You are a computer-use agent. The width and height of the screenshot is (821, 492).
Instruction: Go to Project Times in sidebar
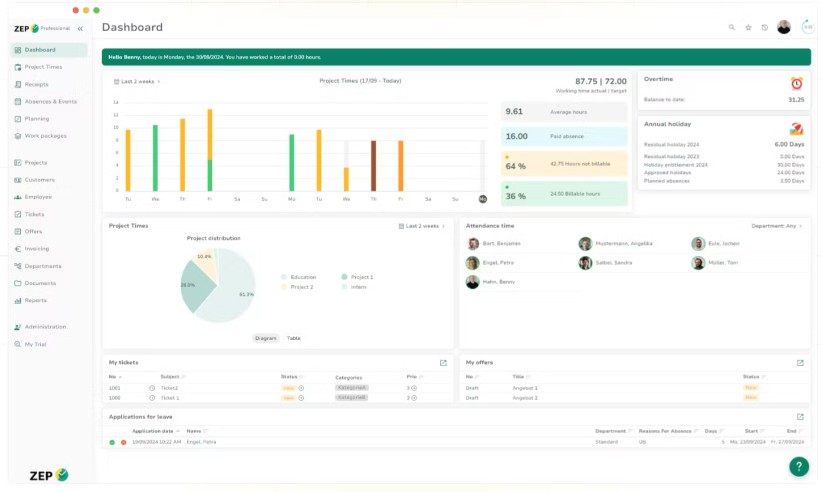43,67
